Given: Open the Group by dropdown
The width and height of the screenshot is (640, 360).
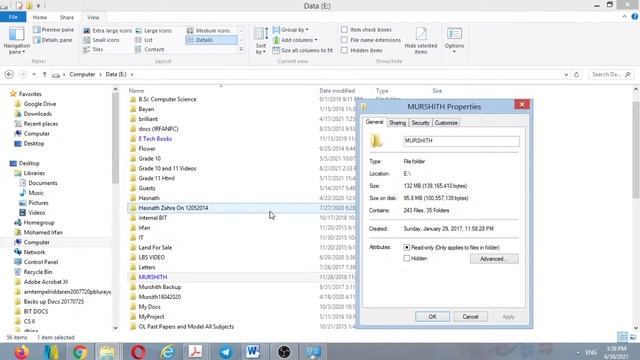Looking at the screenshot, I should click(290, 30).
